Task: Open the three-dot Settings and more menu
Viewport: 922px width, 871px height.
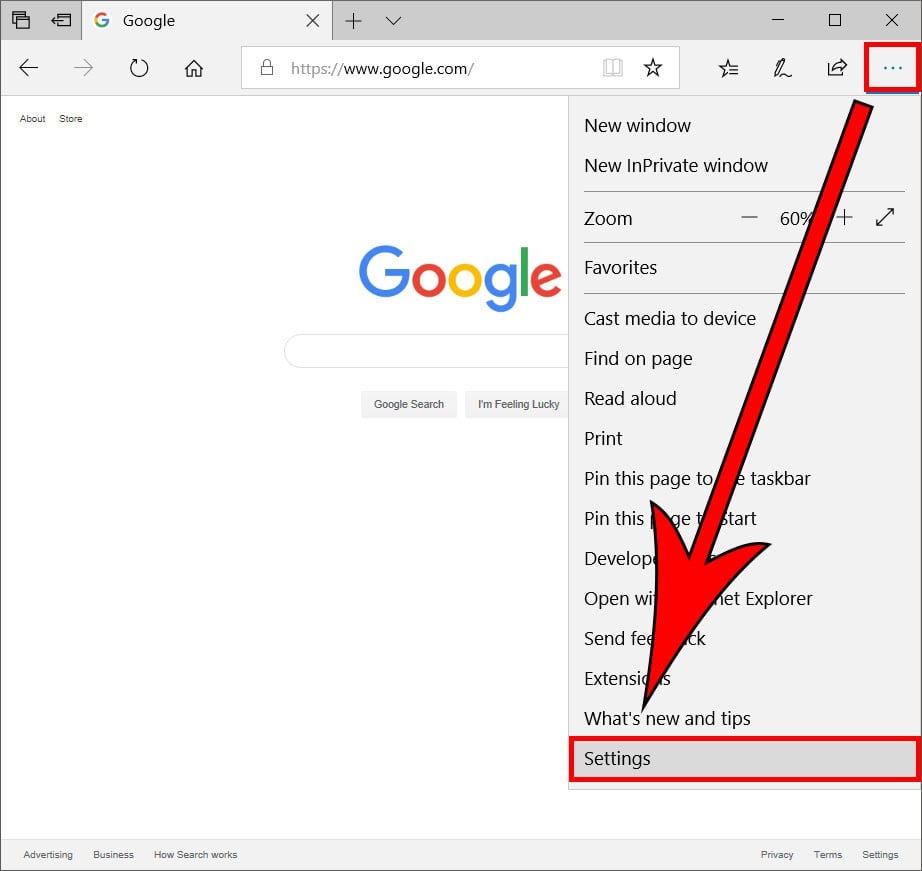Action: pyautogui.click(x=892, y=68)
